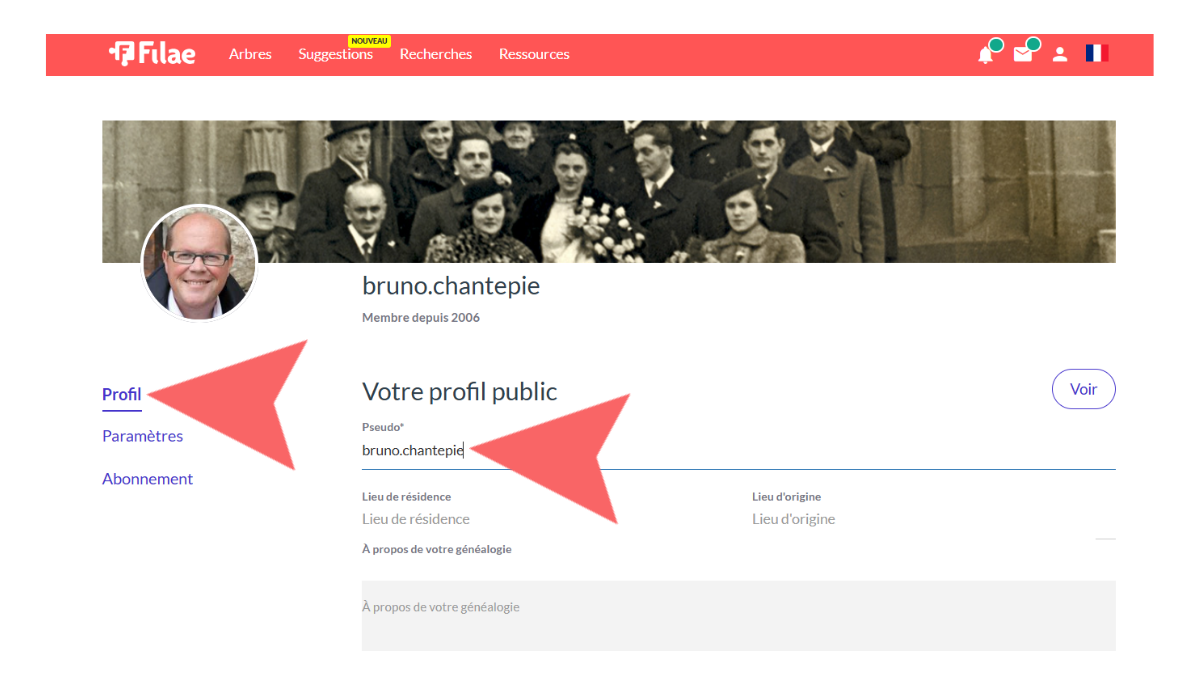Open the notifications bell icon

pos(986,54)
